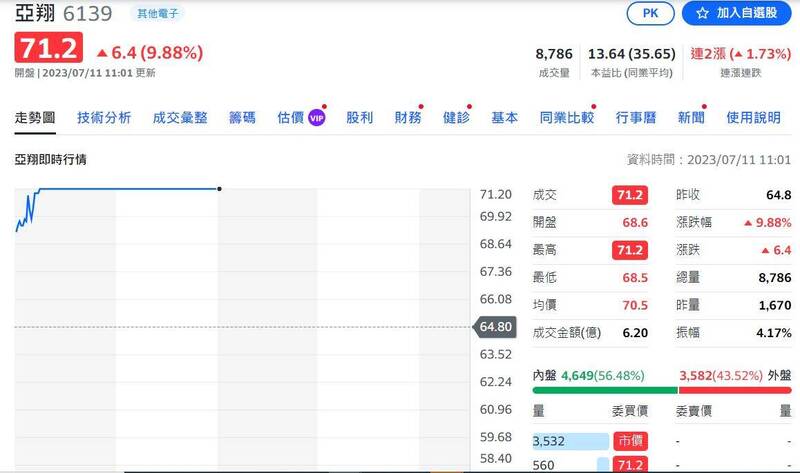Screen dimensions: 800x473
Task: Click the 64.80 previous close price marker
Action: [x=495, y=327]
